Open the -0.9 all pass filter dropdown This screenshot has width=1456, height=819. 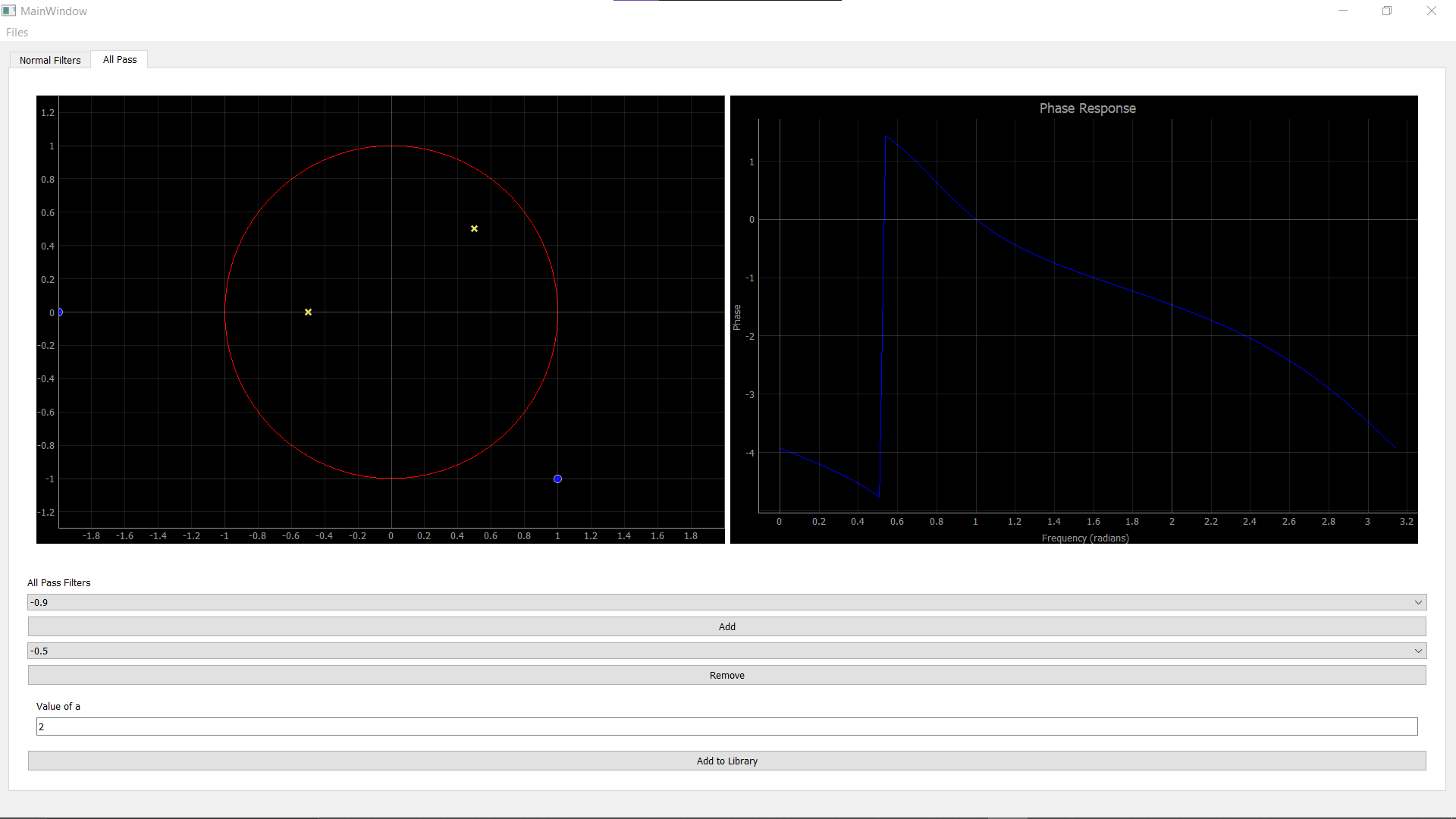[x=726, y=602]
